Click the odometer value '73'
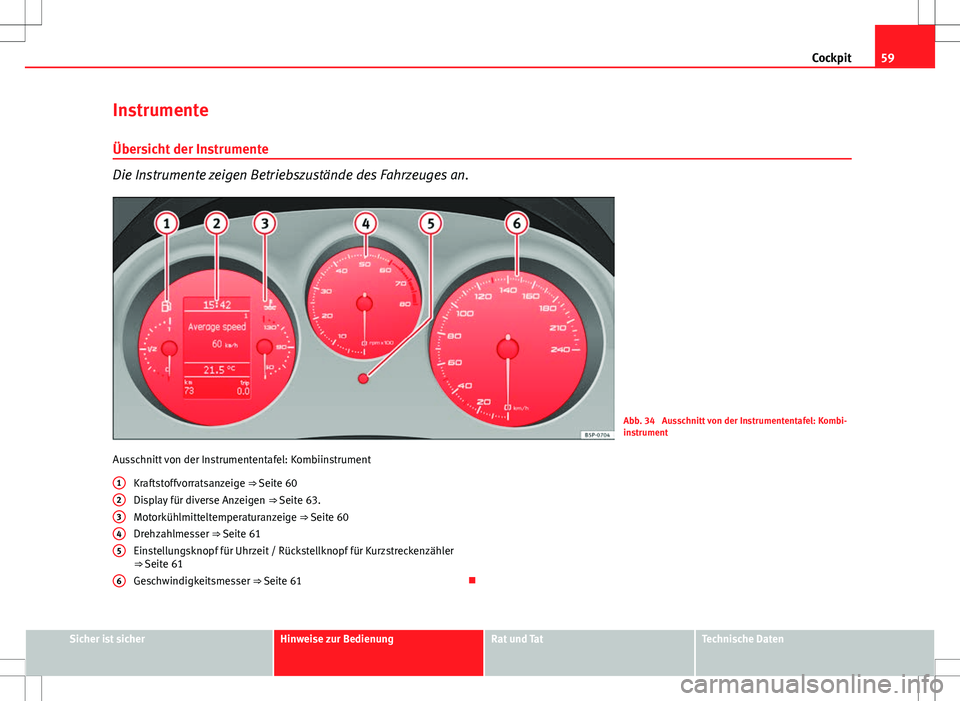960x701 pixels. 189,391
